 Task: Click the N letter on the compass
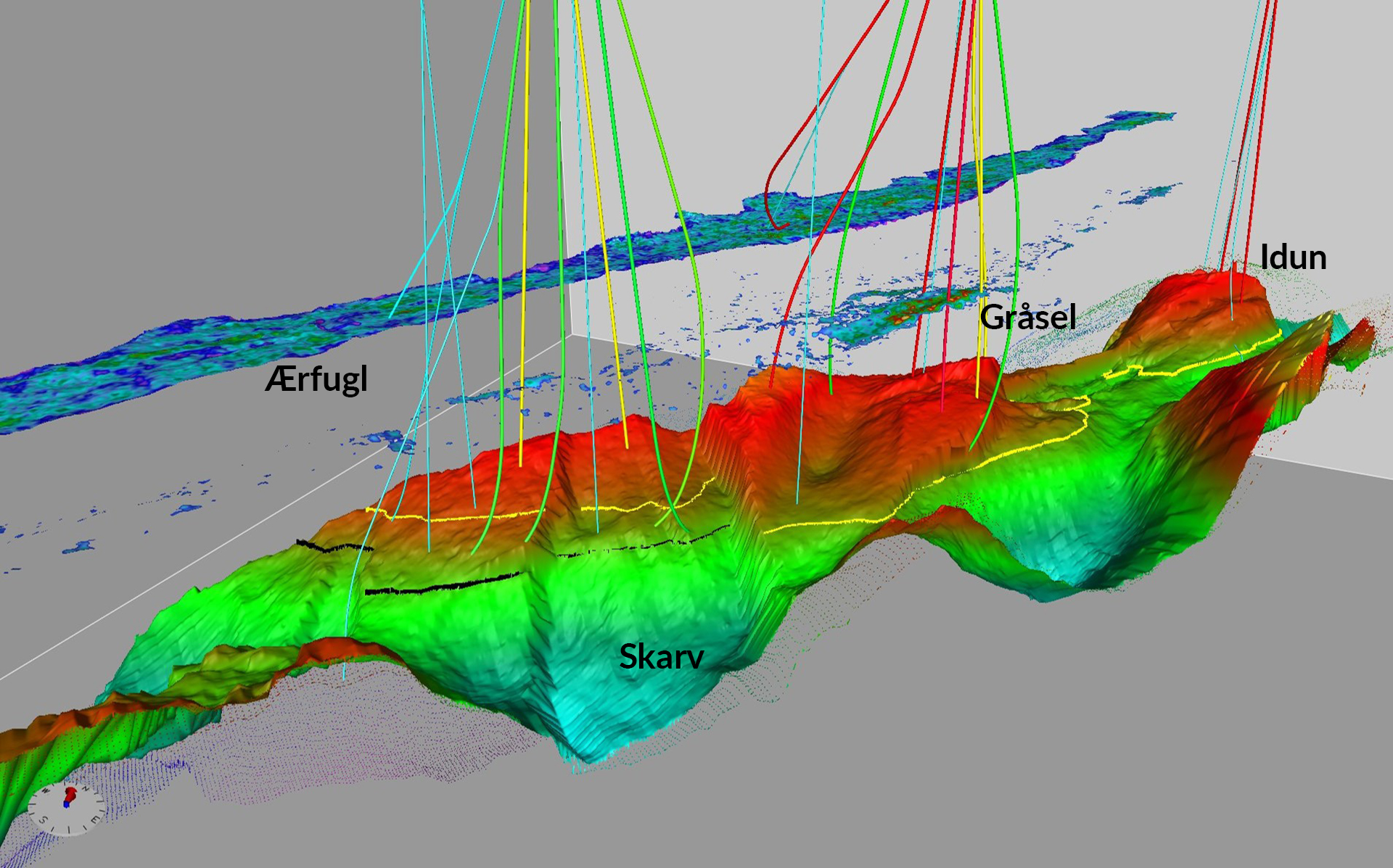(85, 788)
